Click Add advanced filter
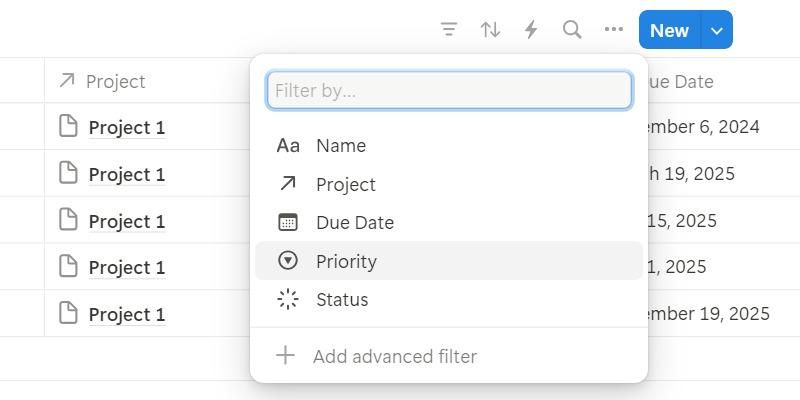The image size is (800, 400). pos(395,357)
